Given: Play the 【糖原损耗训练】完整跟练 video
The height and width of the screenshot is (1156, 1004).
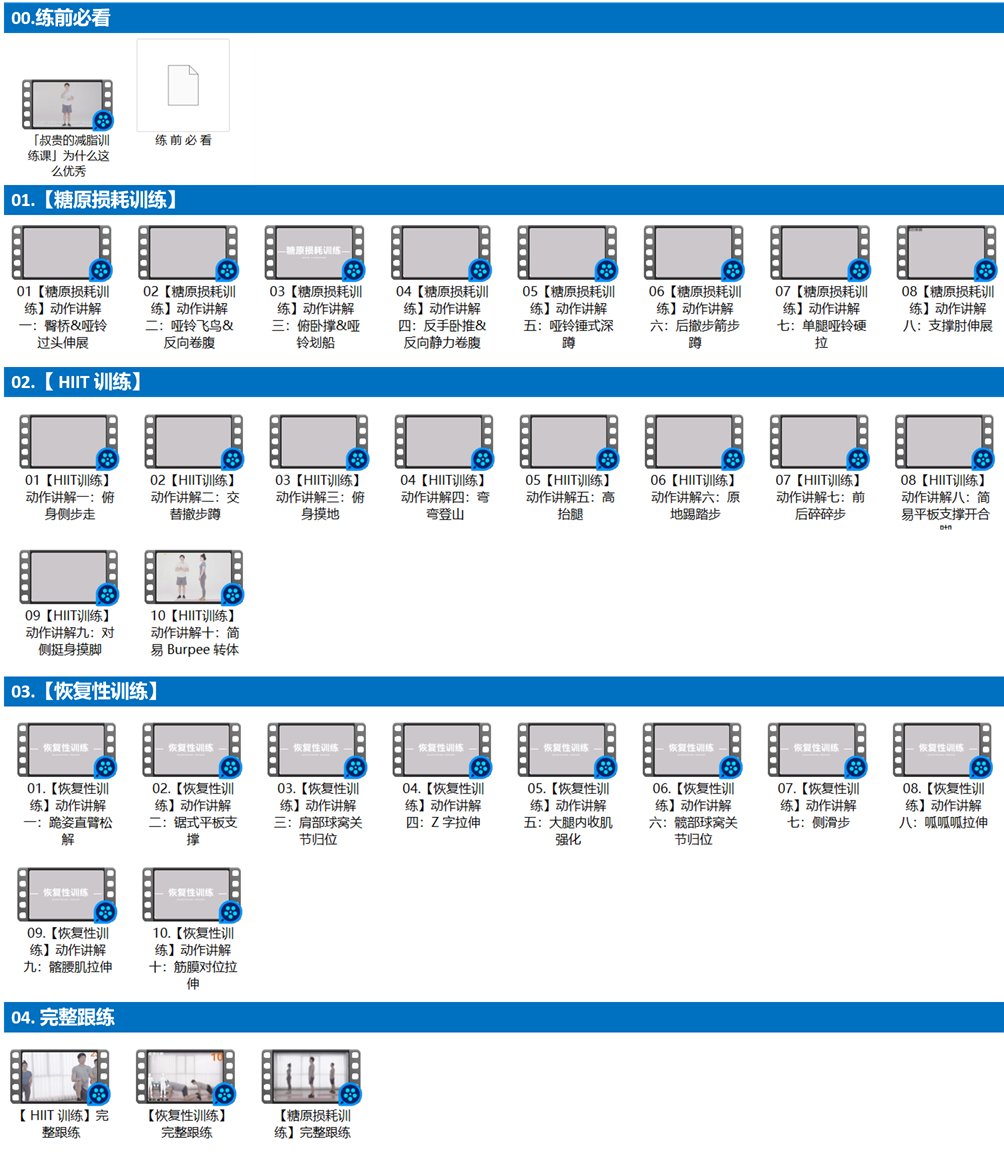Looking at the screenshot, I should (312, 1076).
